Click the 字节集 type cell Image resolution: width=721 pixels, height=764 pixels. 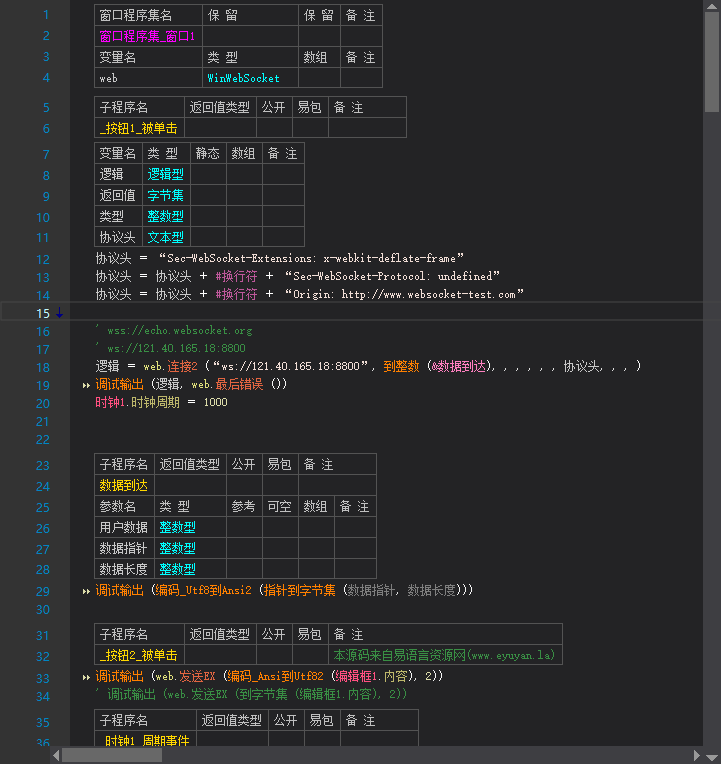pyautogui.click(x=166, y=195)
